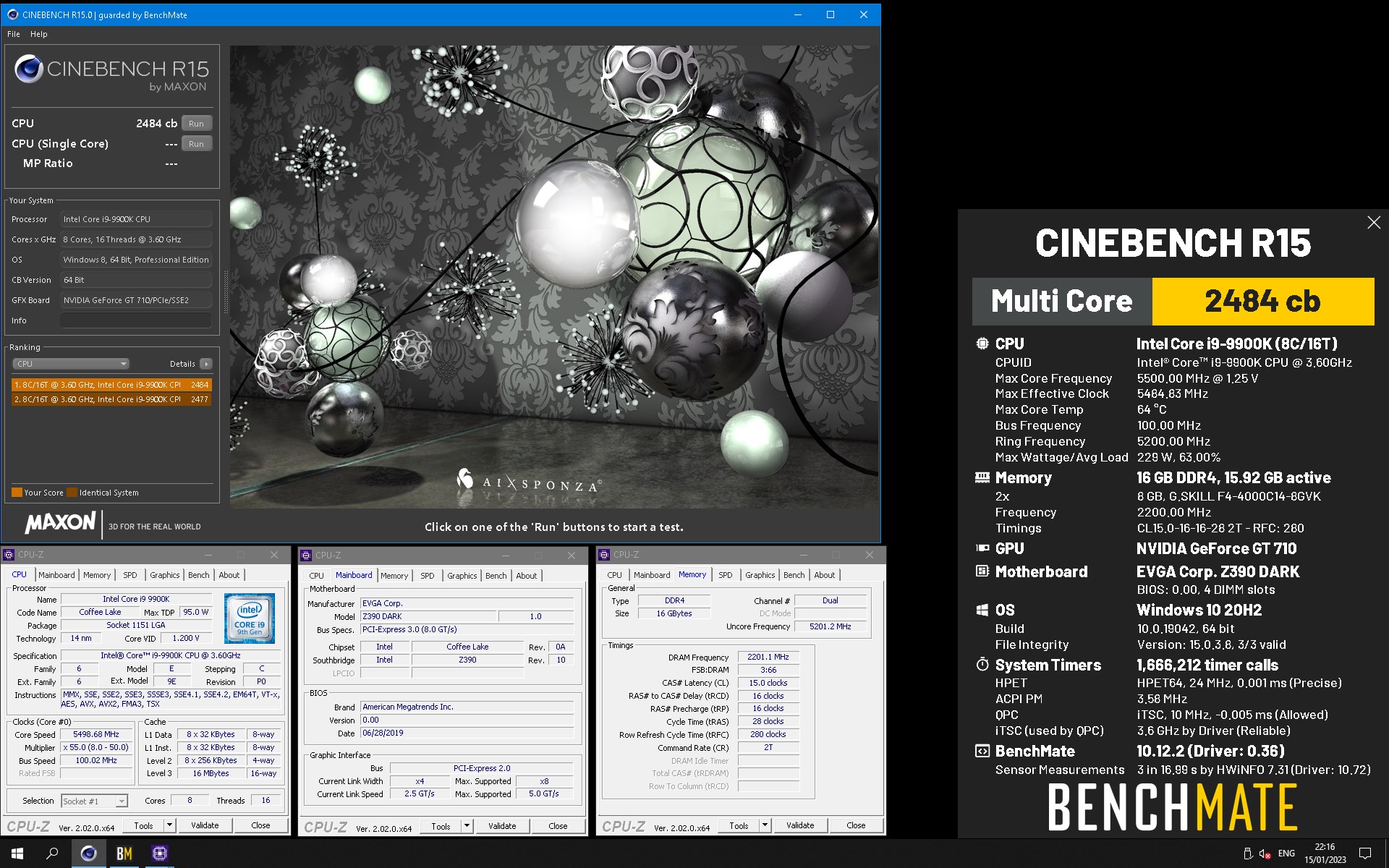Expand Tools dropdown arrow in first CPU-Z window
The width and height of the screenshot is (1389, 868).
(170, 825)
